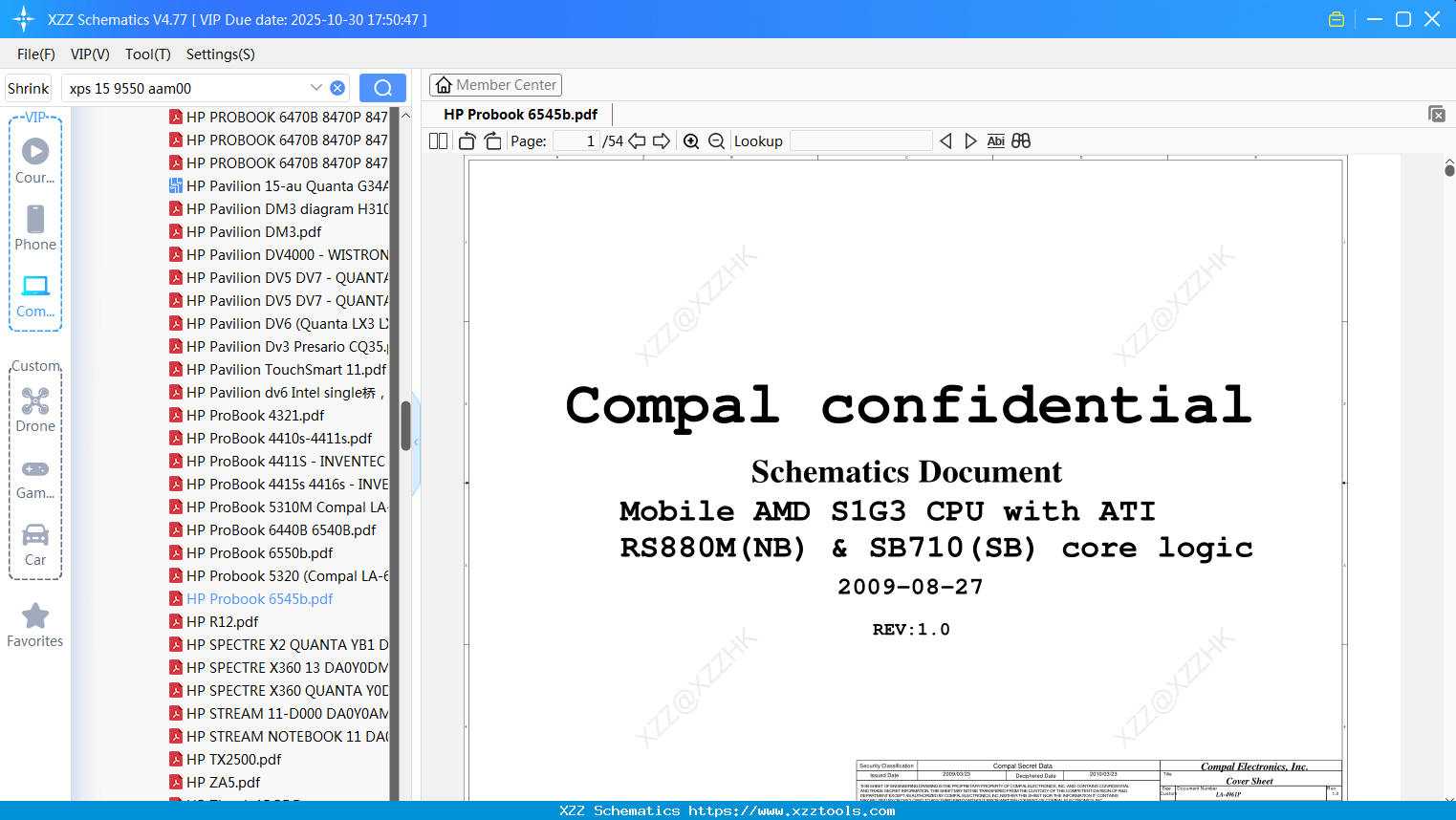Open HP Pavilion TouchSmart 11.pdf
The height and width of the screenshot is (820, 1456).
(x=277, y=369)
